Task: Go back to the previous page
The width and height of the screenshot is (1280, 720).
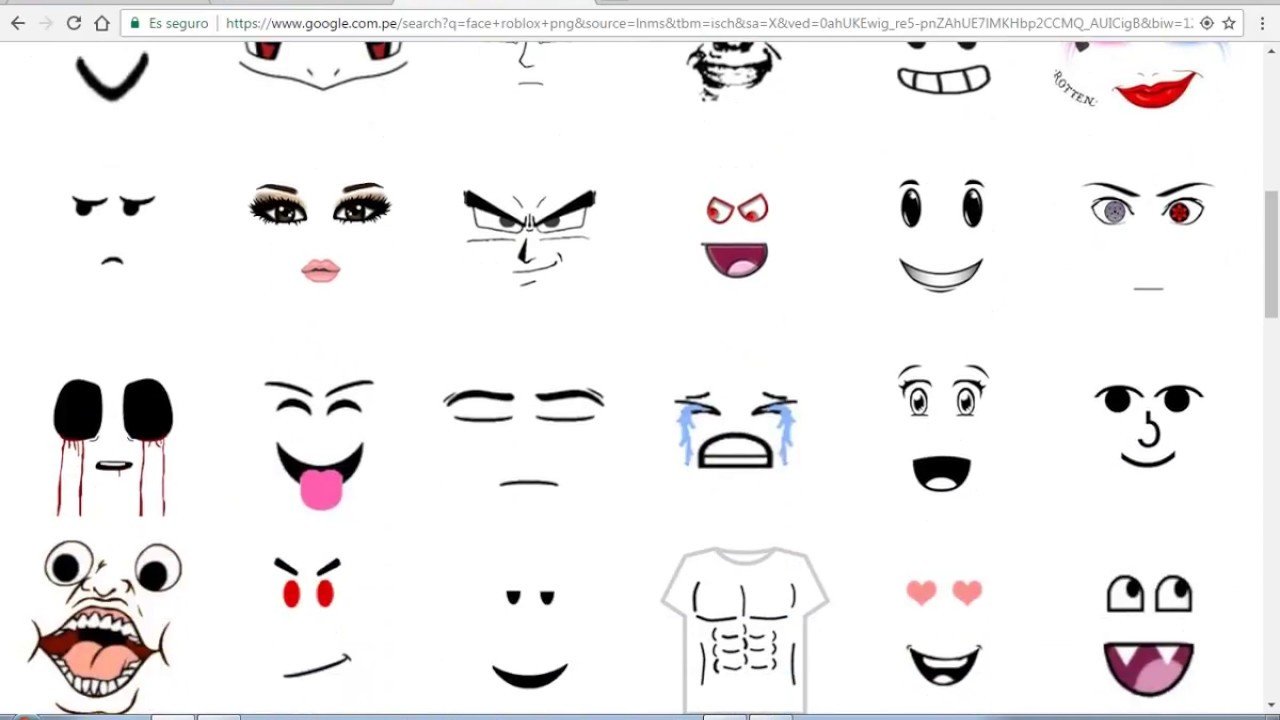Action: coord(18,23)
